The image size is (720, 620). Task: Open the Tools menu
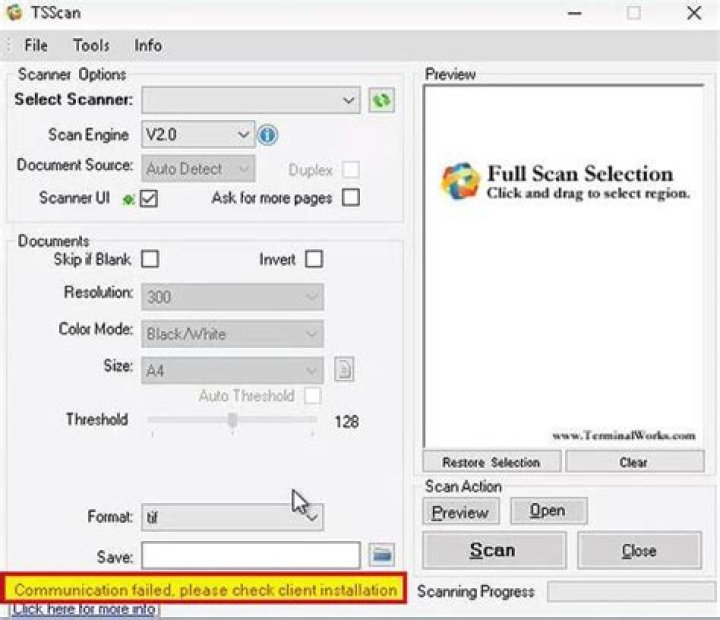(x=91, y=45)
